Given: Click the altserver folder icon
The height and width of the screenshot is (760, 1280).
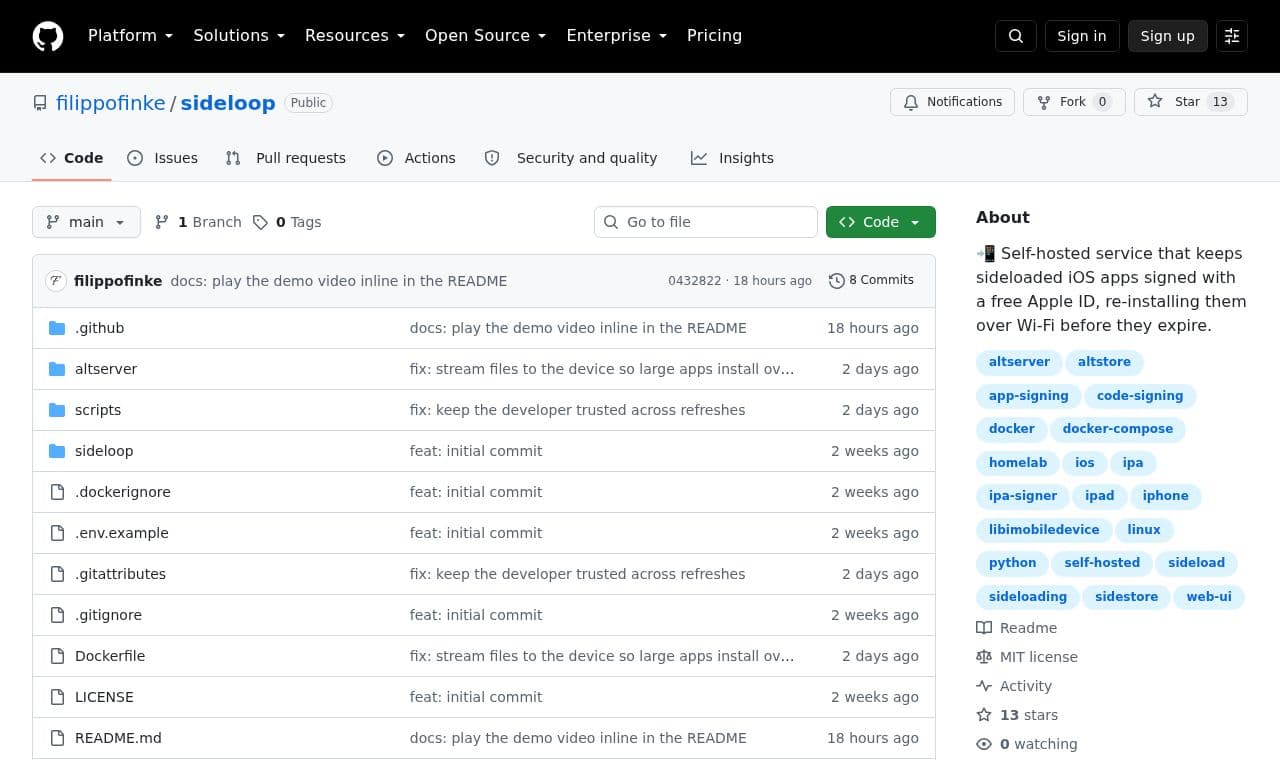Looking at the screenshot, I should tap(57, 369).
